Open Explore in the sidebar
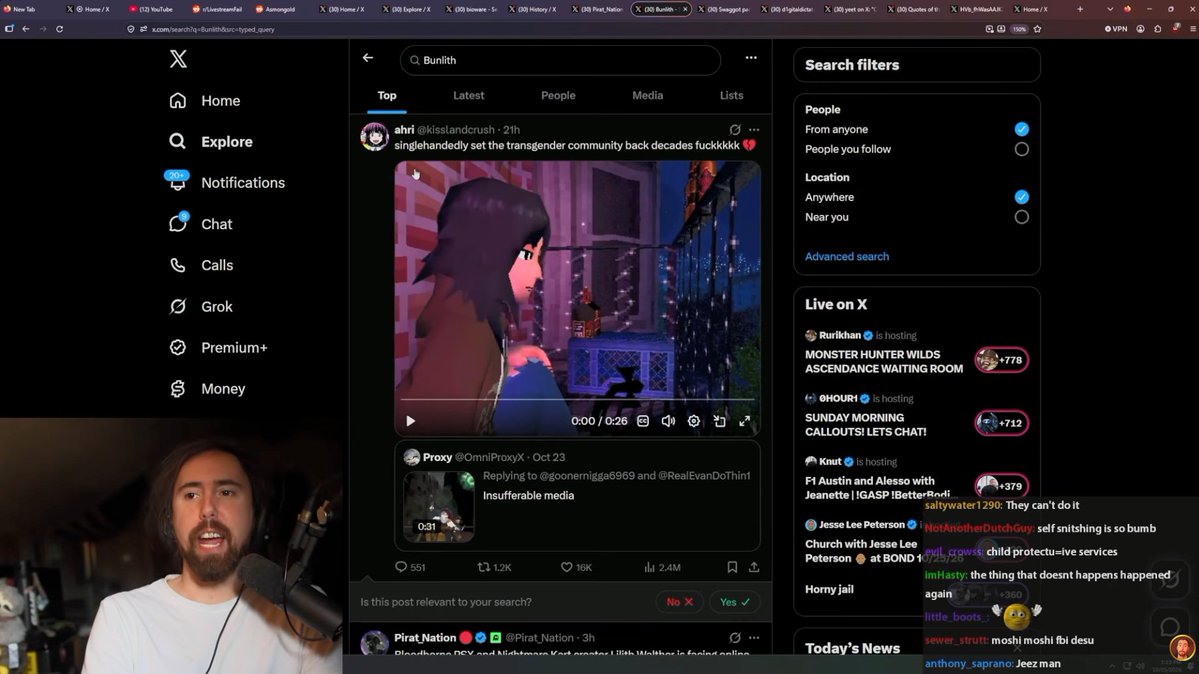Screen dimensions: 1199x674 pyautogui.click(x=211, y=142)
